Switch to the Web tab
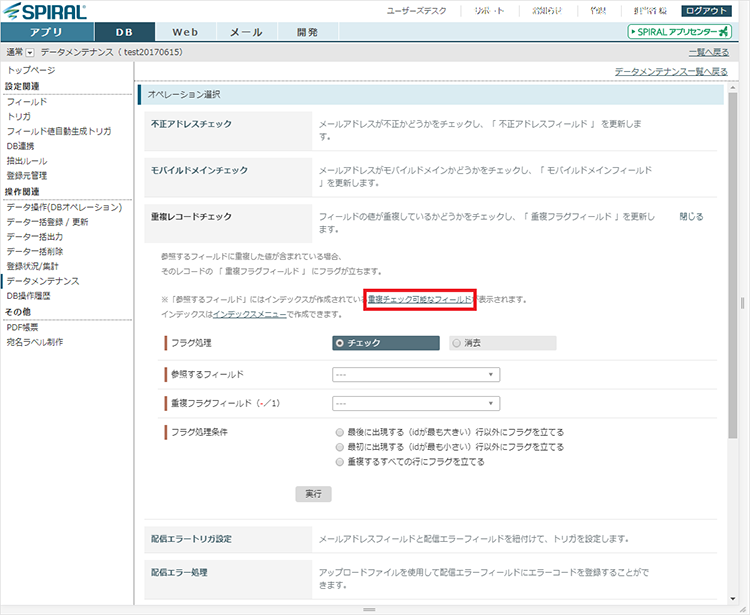This screenshot has width=750, height=615. [x=185, y=32]
